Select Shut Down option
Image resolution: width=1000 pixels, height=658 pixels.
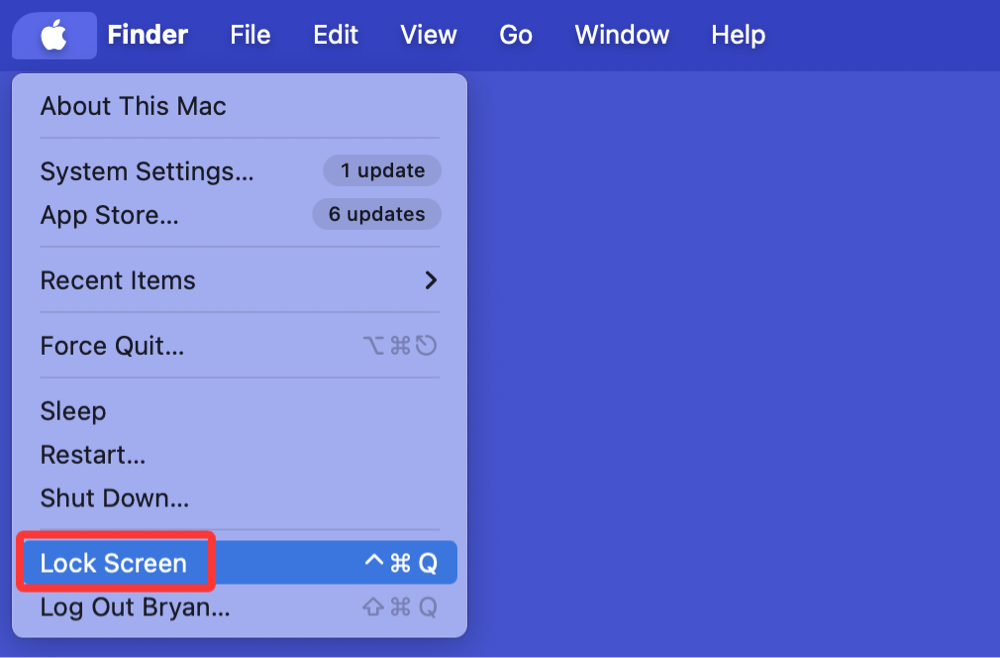pos(240,498)
